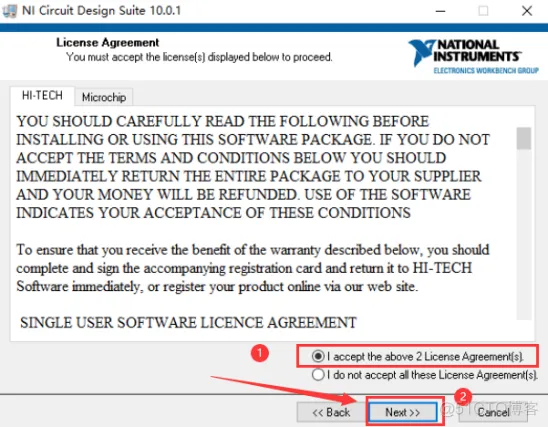Select I accept the above 2 License Agreement(s)

[x=417, y=356]
